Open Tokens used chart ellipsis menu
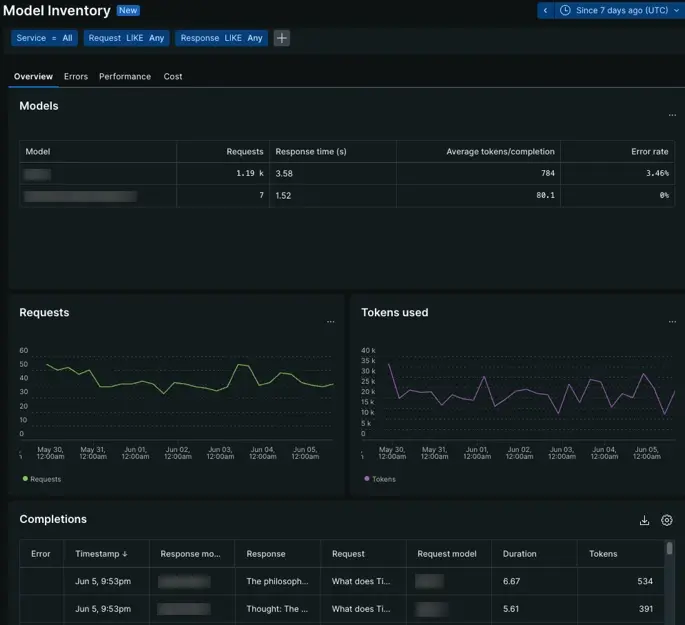685x625 pixels. tap(672, 322)
